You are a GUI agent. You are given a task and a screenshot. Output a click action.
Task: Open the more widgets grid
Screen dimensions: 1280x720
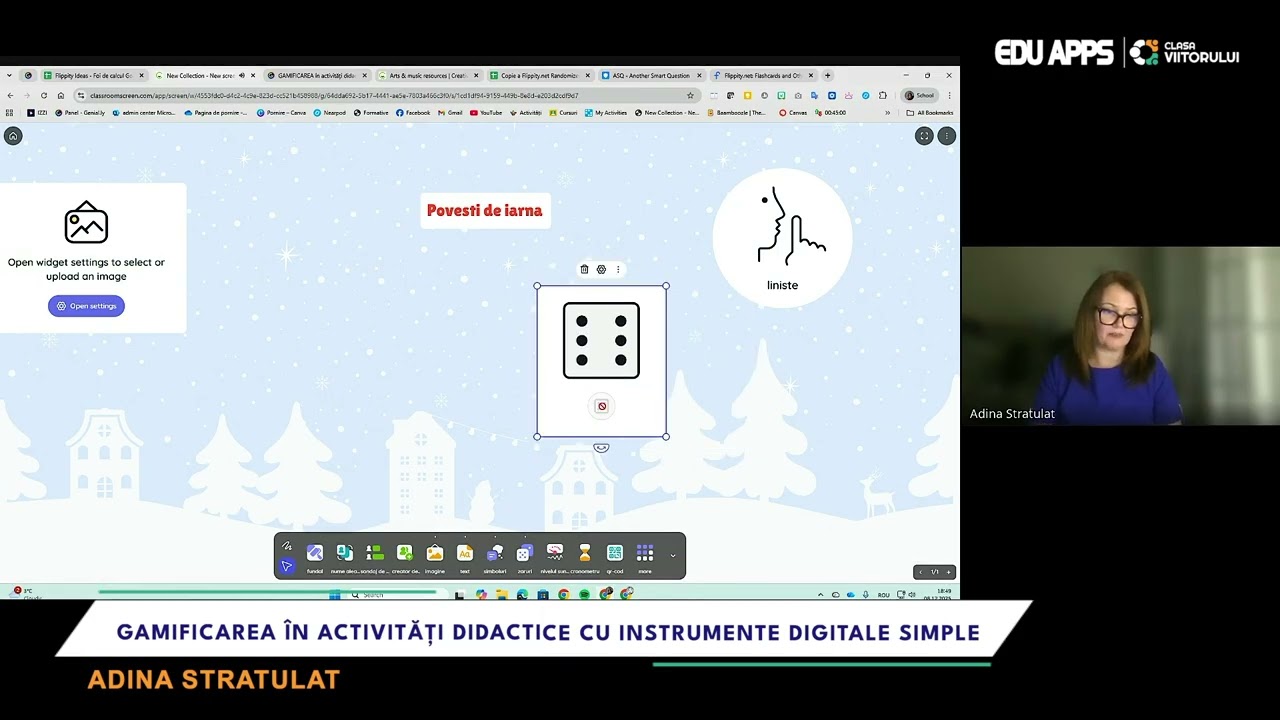point(645,557)
